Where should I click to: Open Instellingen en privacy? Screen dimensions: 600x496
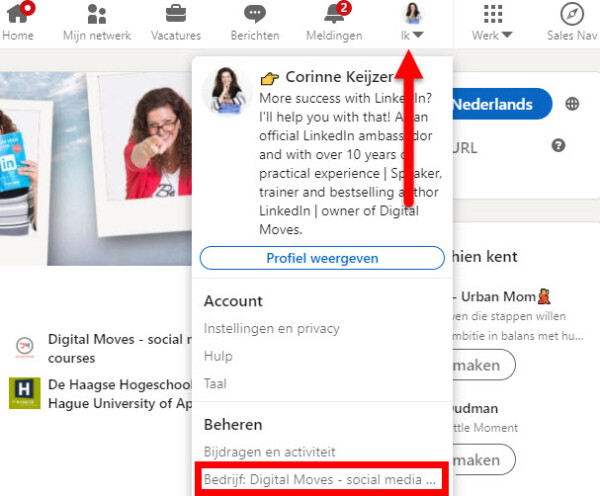point(271,328)
